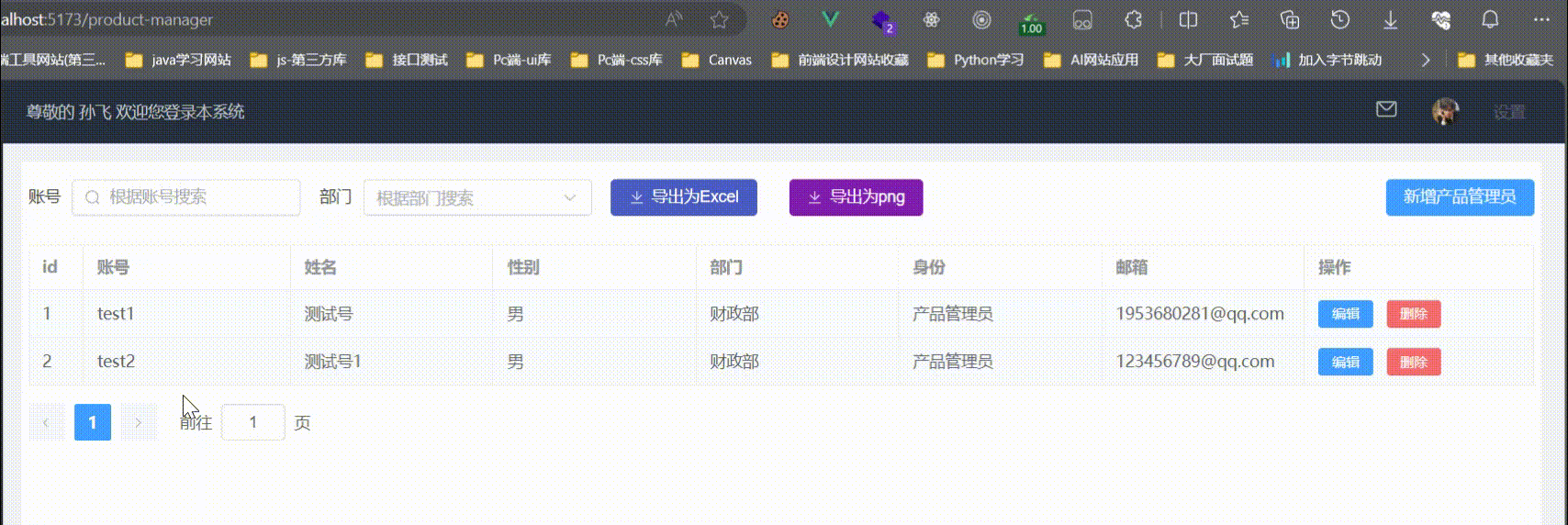
Task: Click the browser address bar URL
Action: pos(106,19)
